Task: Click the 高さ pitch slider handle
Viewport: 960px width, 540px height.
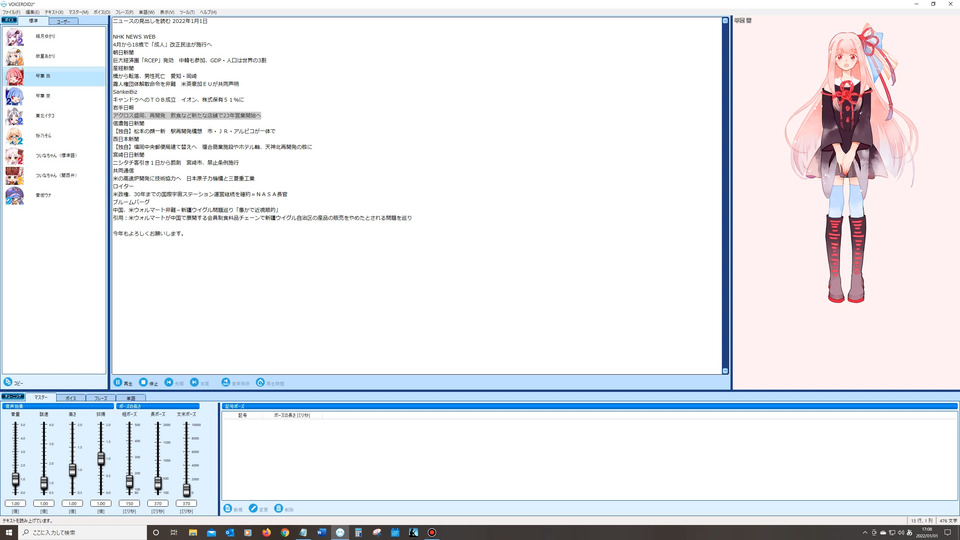Action: pos(72,470)
